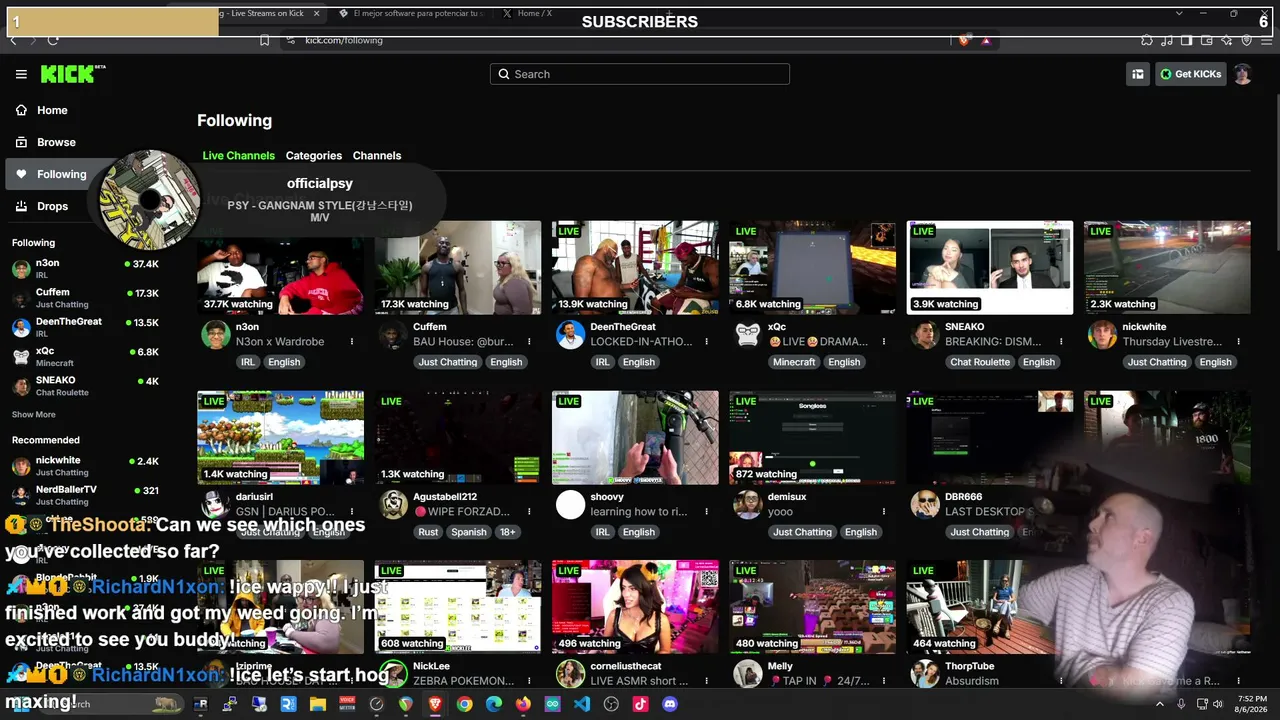The height and width of the screenshot is (720, 1280).
Task: Open the dariusirl stream thumbnail
Action: (280, 437)
